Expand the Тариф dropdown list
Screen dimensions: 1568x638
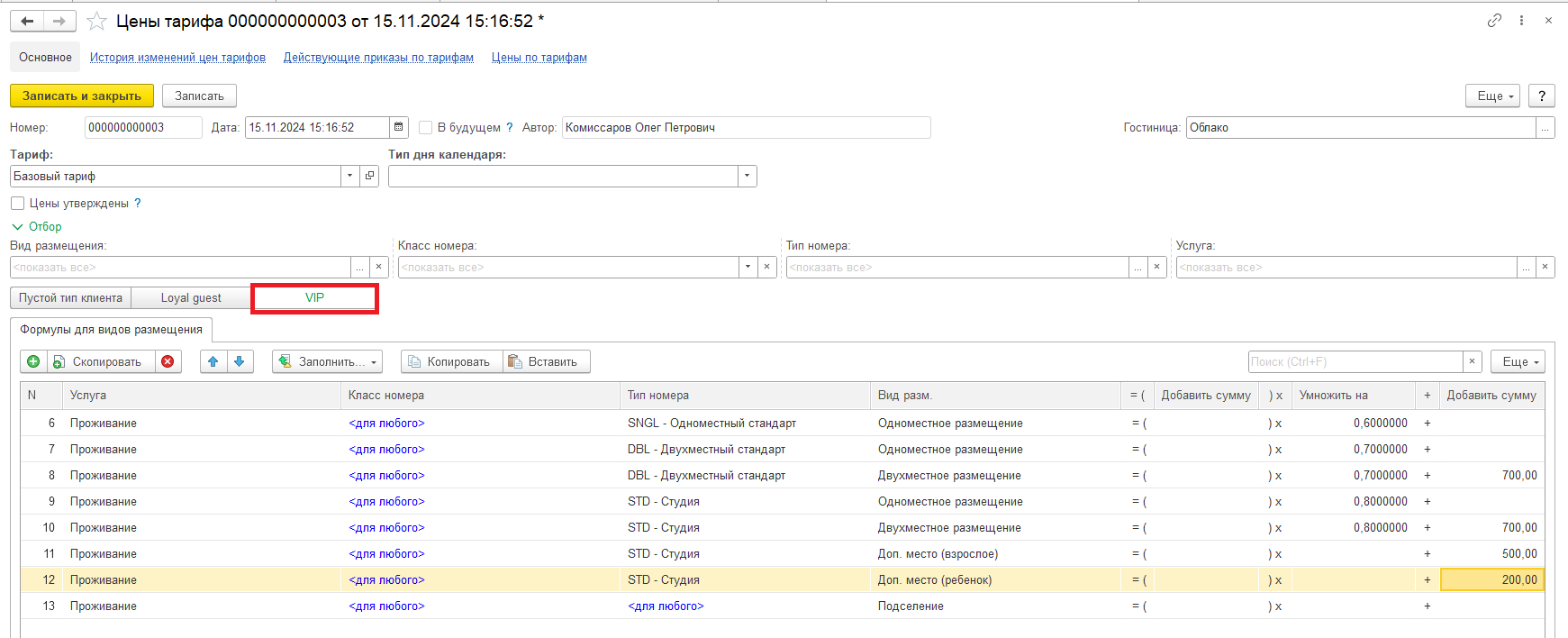click(x=349, y=176)
